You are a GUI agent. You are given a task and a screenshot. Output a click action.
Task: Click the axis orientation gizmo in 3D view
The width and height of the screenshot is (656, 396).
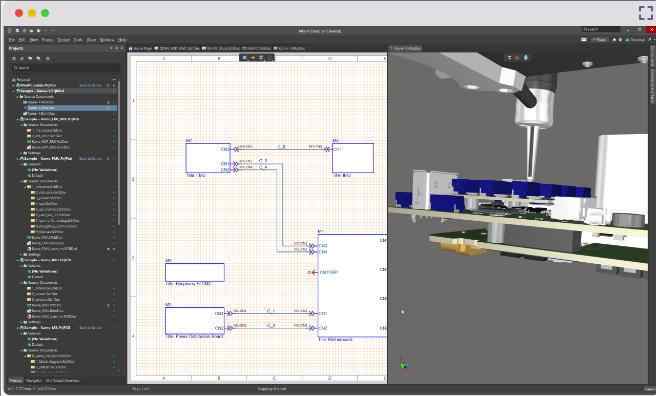pyautogui.click(x=404, y=365)
